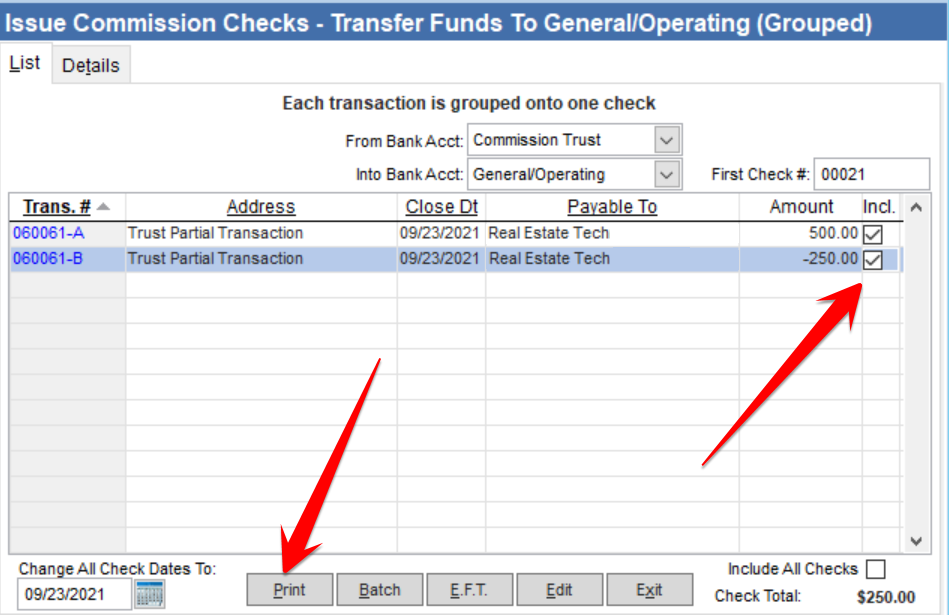Expand the Commission Trust account selector
The height and width of the screenshot is (615, 949).
click(666, 139)
